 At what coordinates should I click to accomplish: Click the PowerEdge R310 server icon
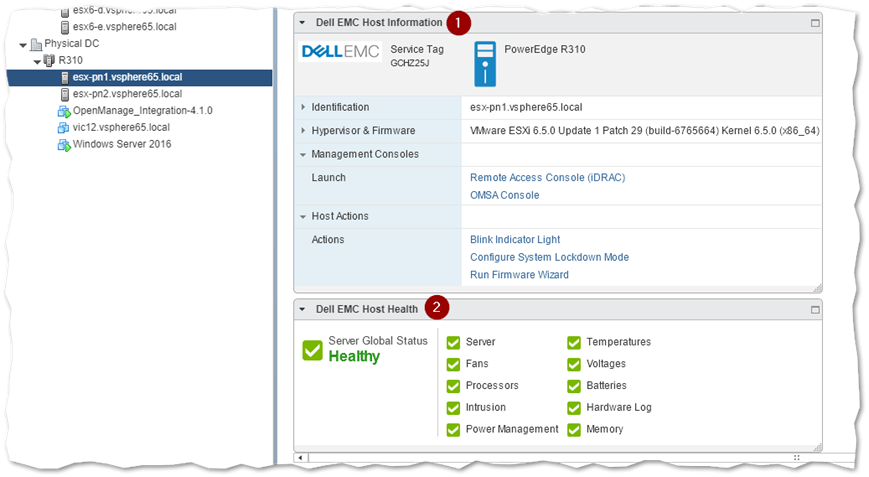point(485,64)
